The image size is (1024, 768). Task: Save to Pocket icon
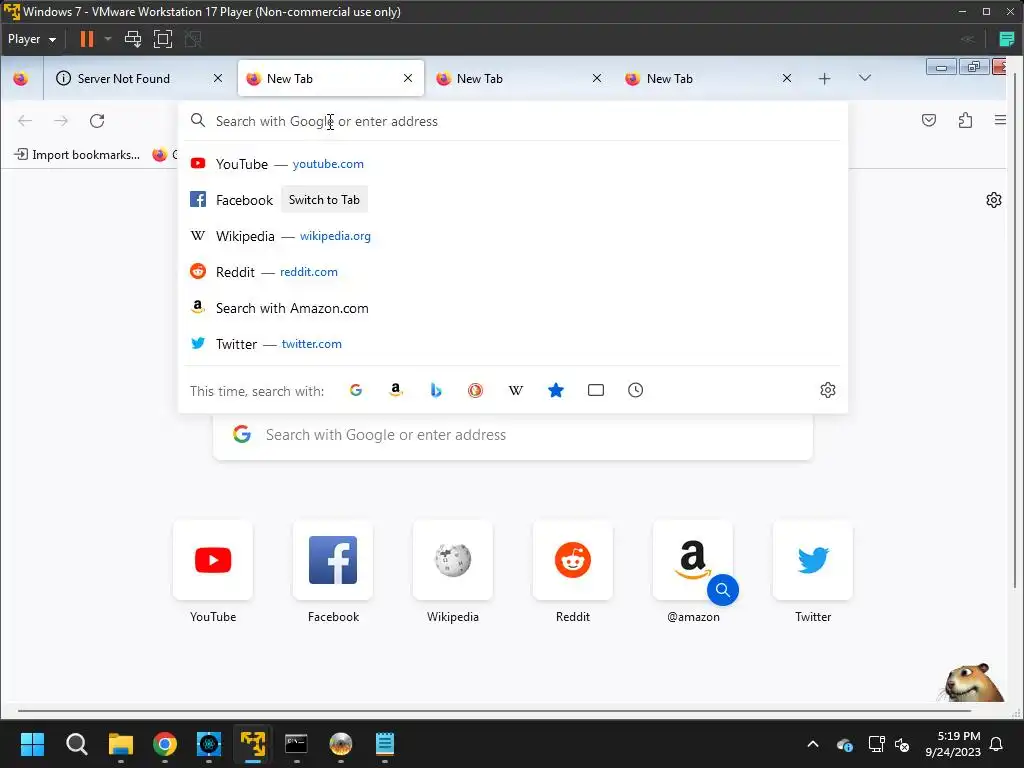929,120
